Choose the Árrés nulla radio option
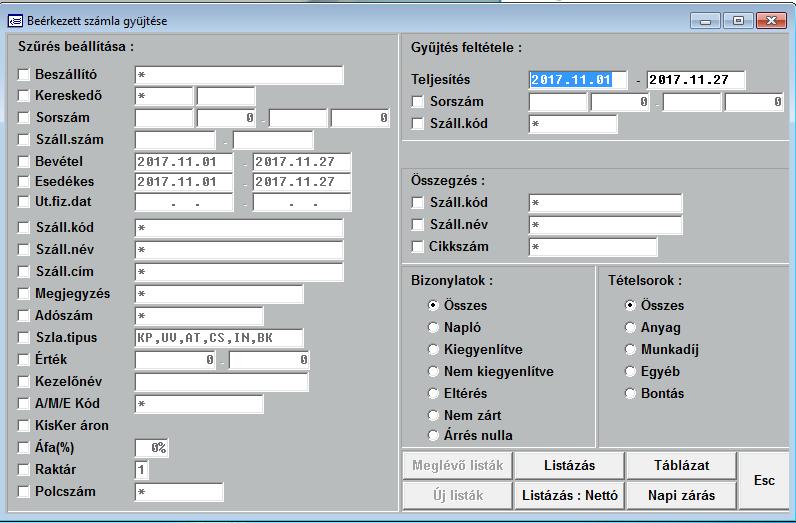Image resolution: width=796 pixels, height=523 pixels. pos(433,435)
